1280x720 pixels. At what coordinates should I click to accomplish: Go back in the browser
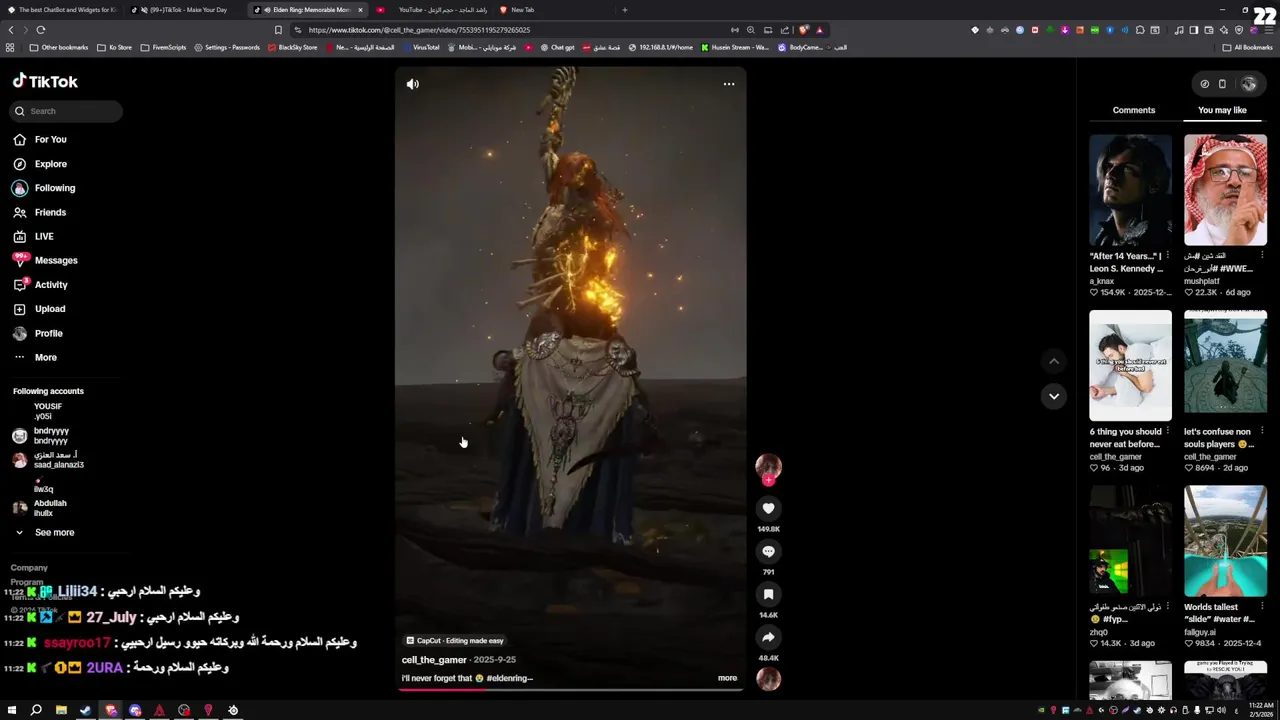tap(11, 30)
